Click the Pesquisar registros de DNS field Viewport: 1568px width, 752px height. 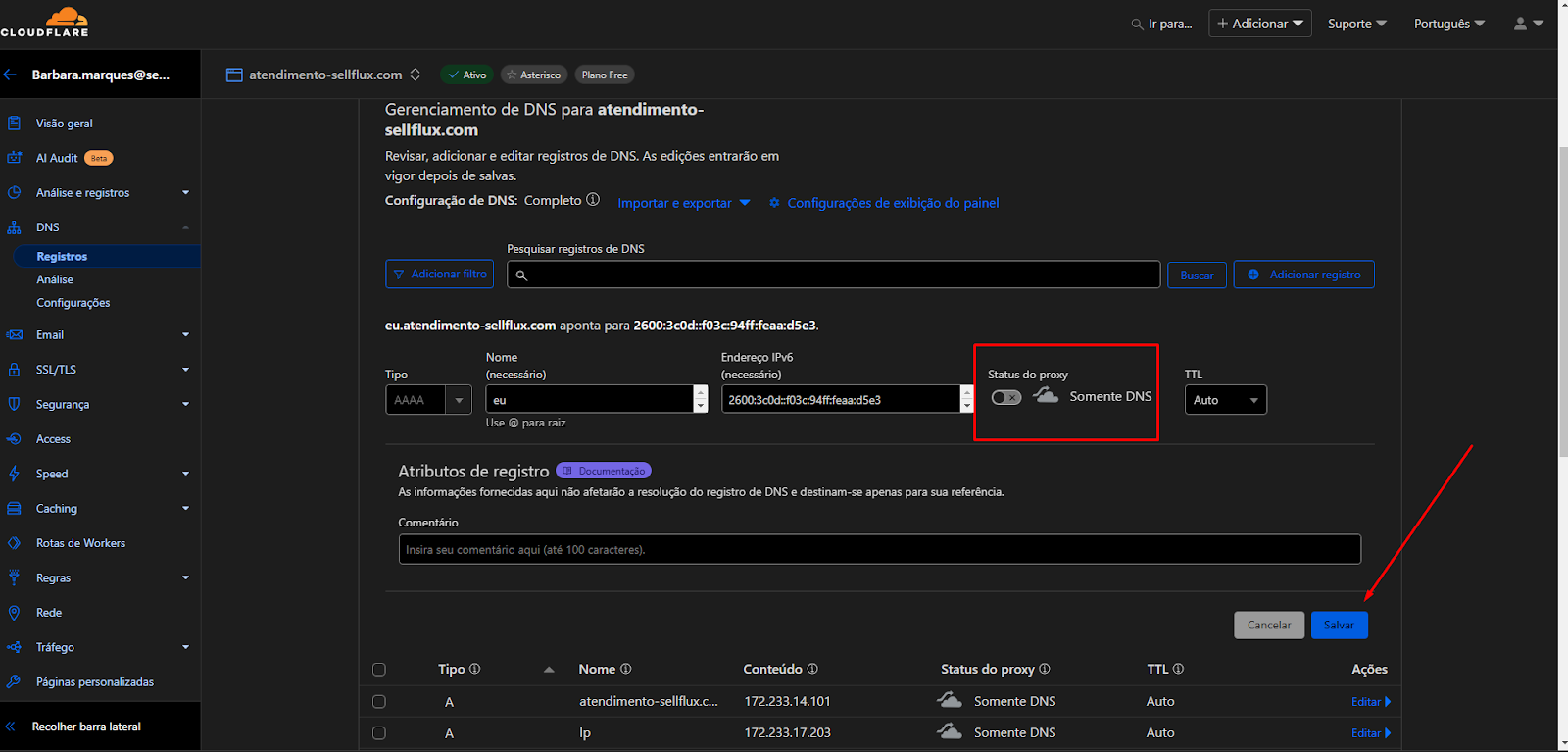coord(834,275)
